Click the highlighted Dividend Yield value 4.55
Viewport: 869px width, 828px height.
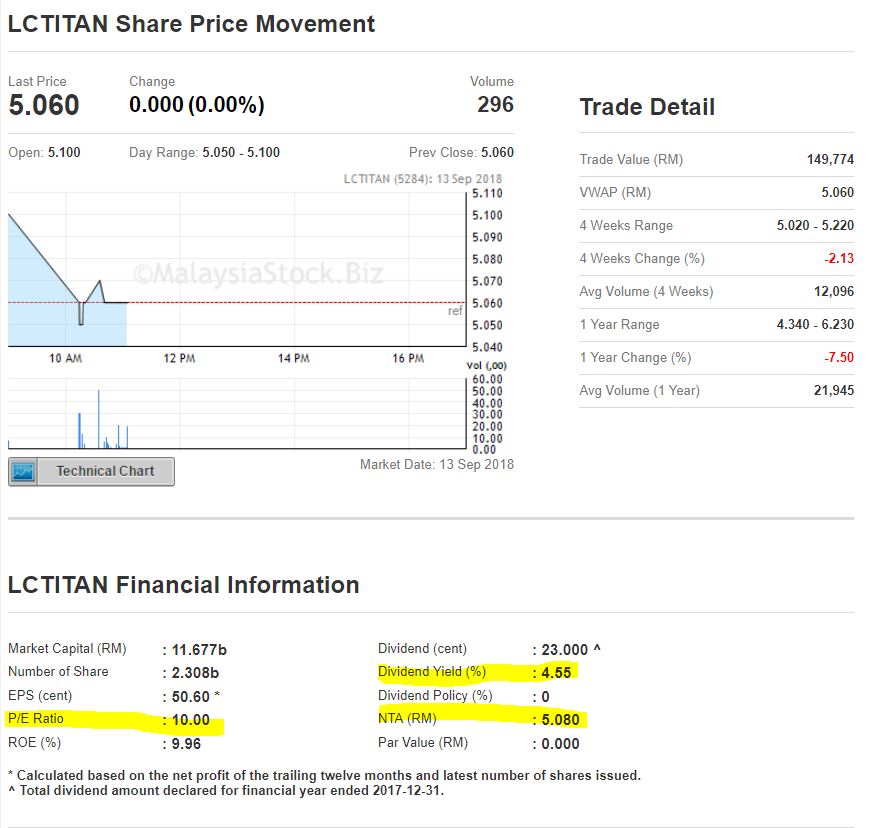click(556, 673)
